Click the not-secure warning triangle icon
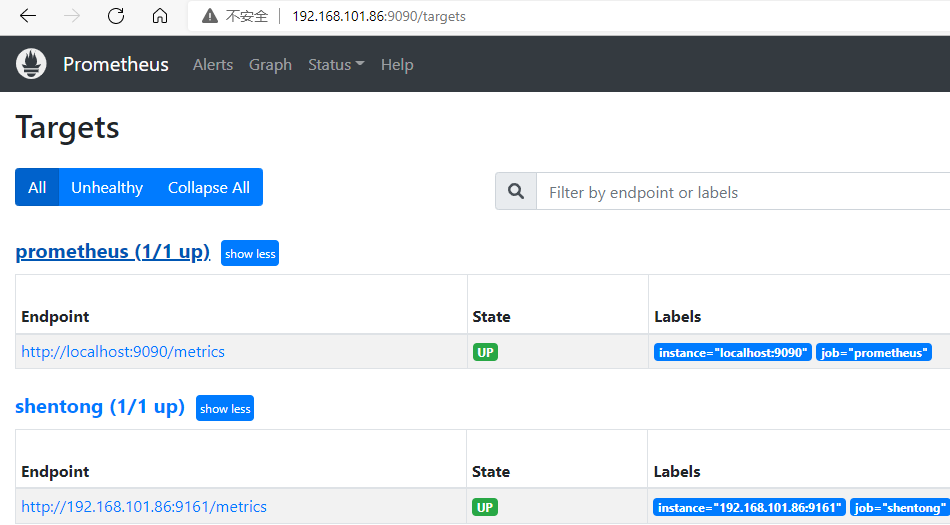This screenshot has height=525, width=950. [209, 16]
